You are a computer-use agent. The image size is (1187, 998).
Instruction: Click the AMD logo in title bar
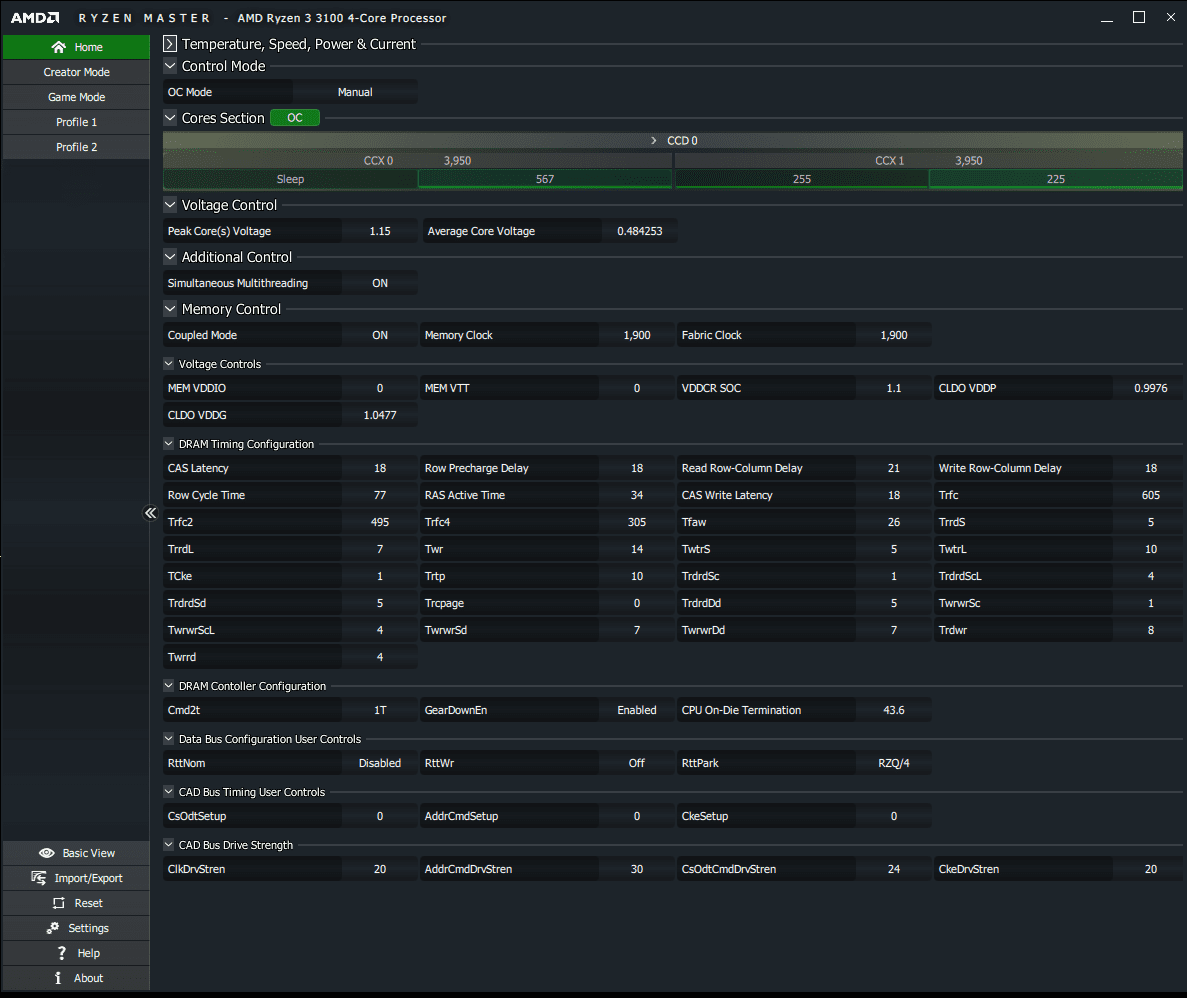35,17
